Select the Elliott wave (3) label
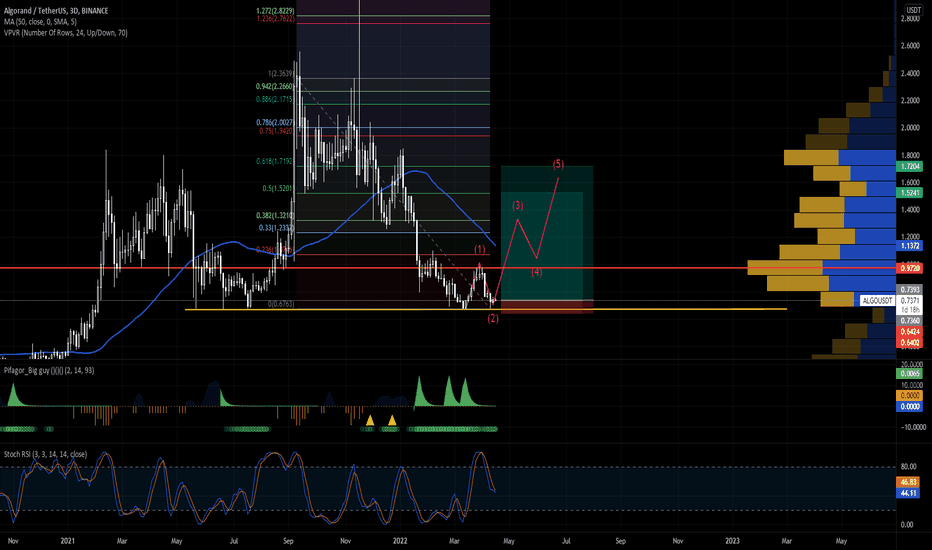Screen dimensions: 932x550 (518, 205)
